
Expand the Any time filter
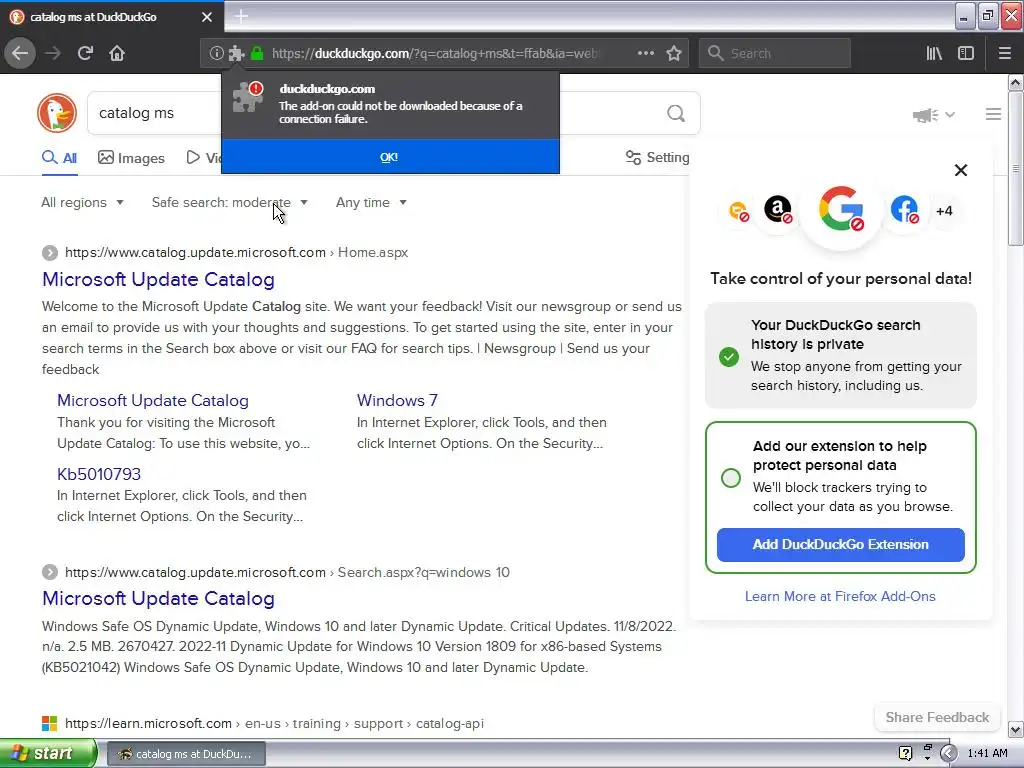372,202
